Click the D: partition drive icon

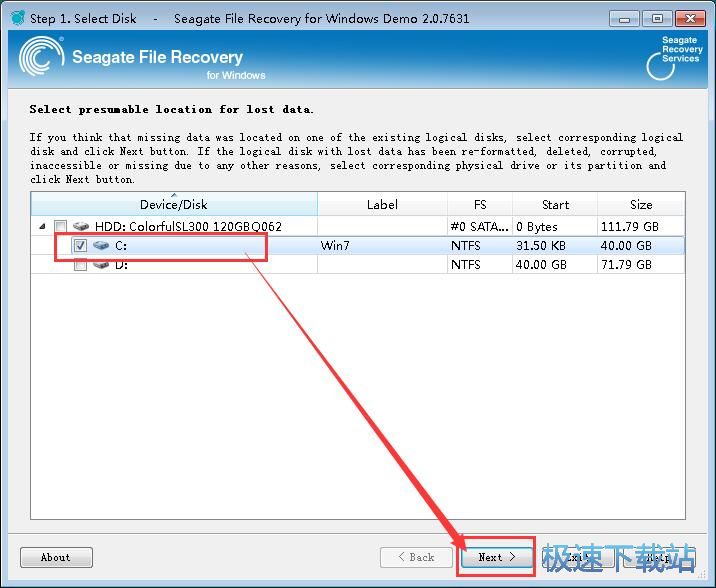point(101,265)
